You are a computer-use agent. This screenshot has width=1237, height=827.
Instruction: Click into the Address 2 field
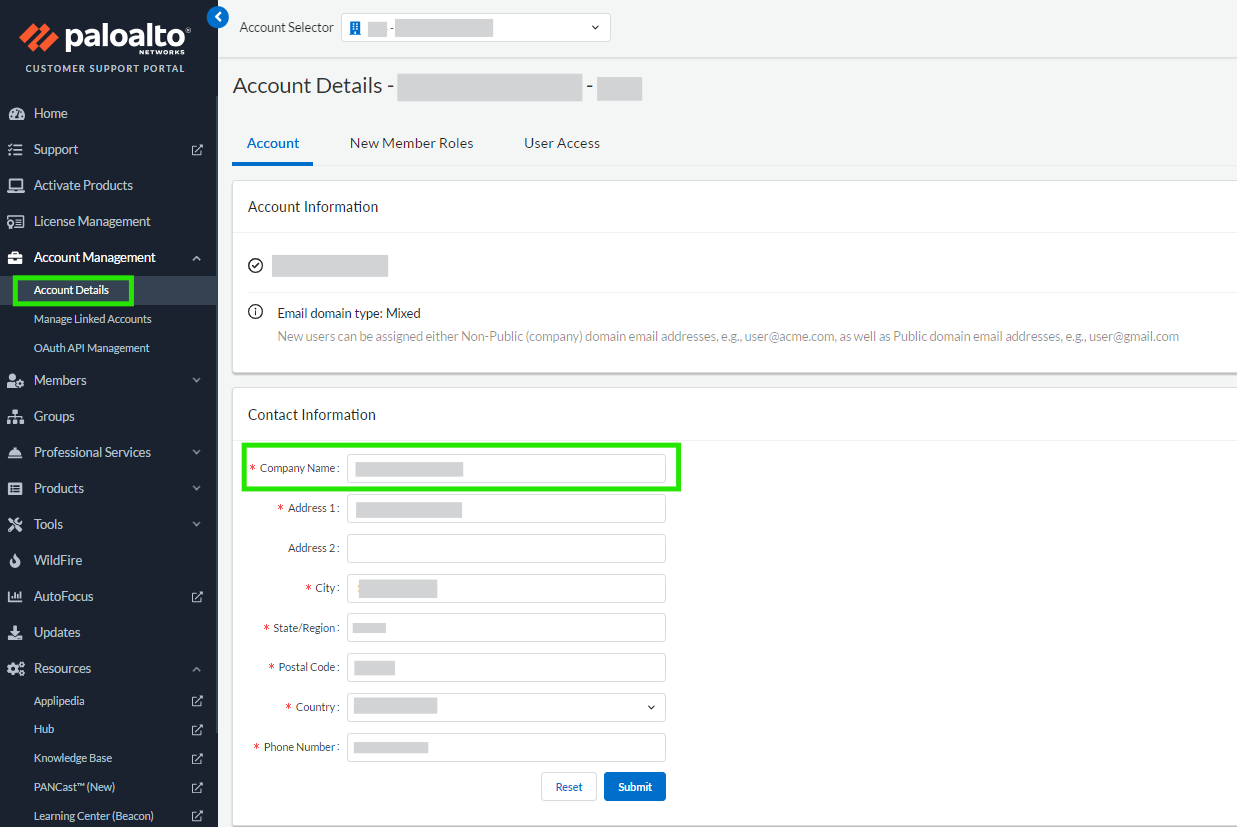506,548
